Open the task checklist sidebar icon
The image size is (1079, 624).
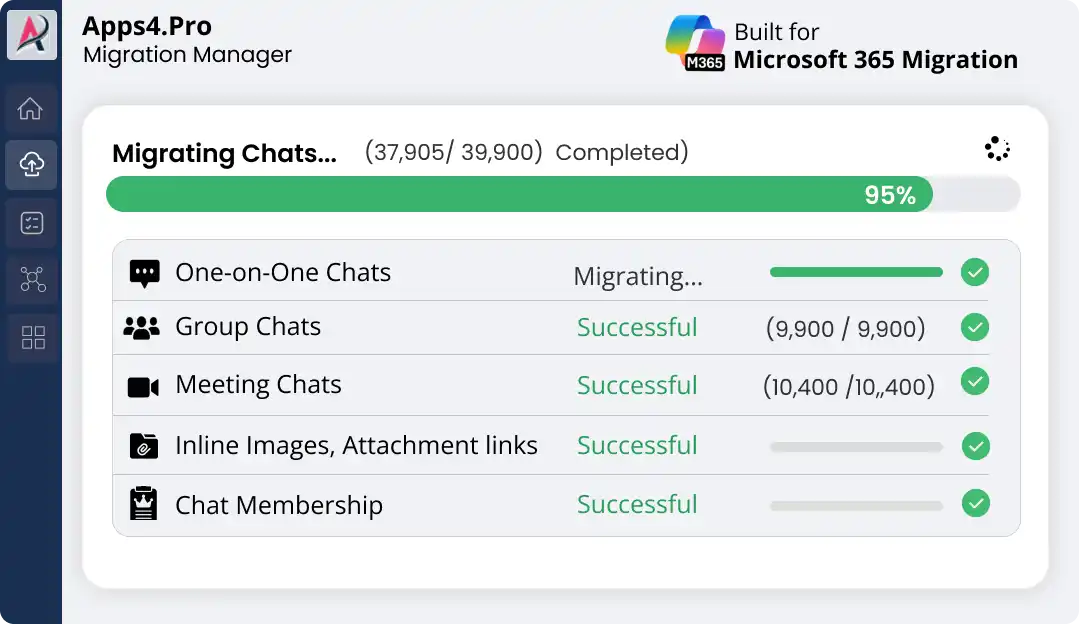click(x=32, y=223)
